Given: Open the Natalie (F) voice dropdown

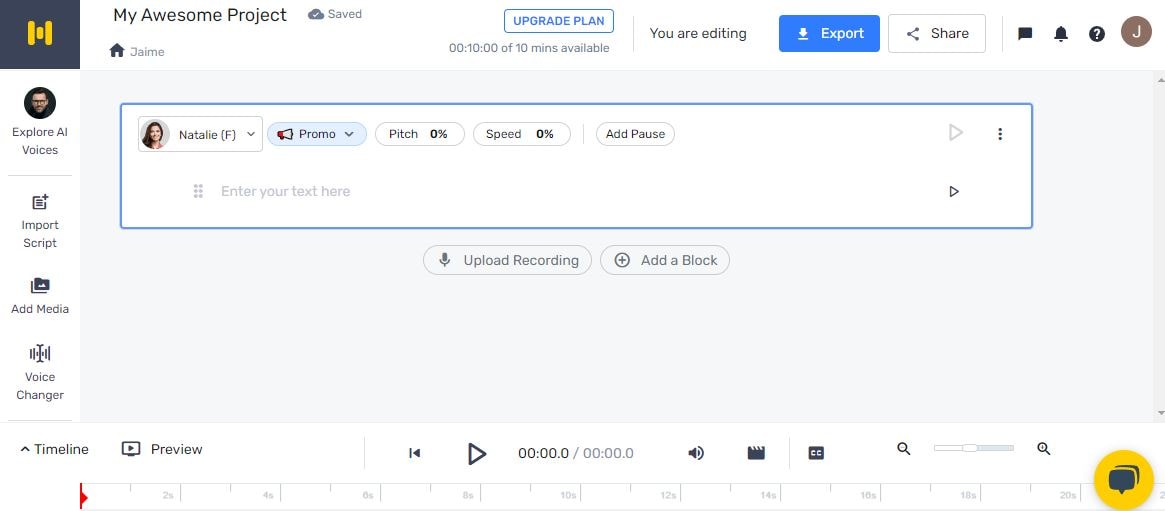Looking at the screenshot, I should click(x=200, y=134).
